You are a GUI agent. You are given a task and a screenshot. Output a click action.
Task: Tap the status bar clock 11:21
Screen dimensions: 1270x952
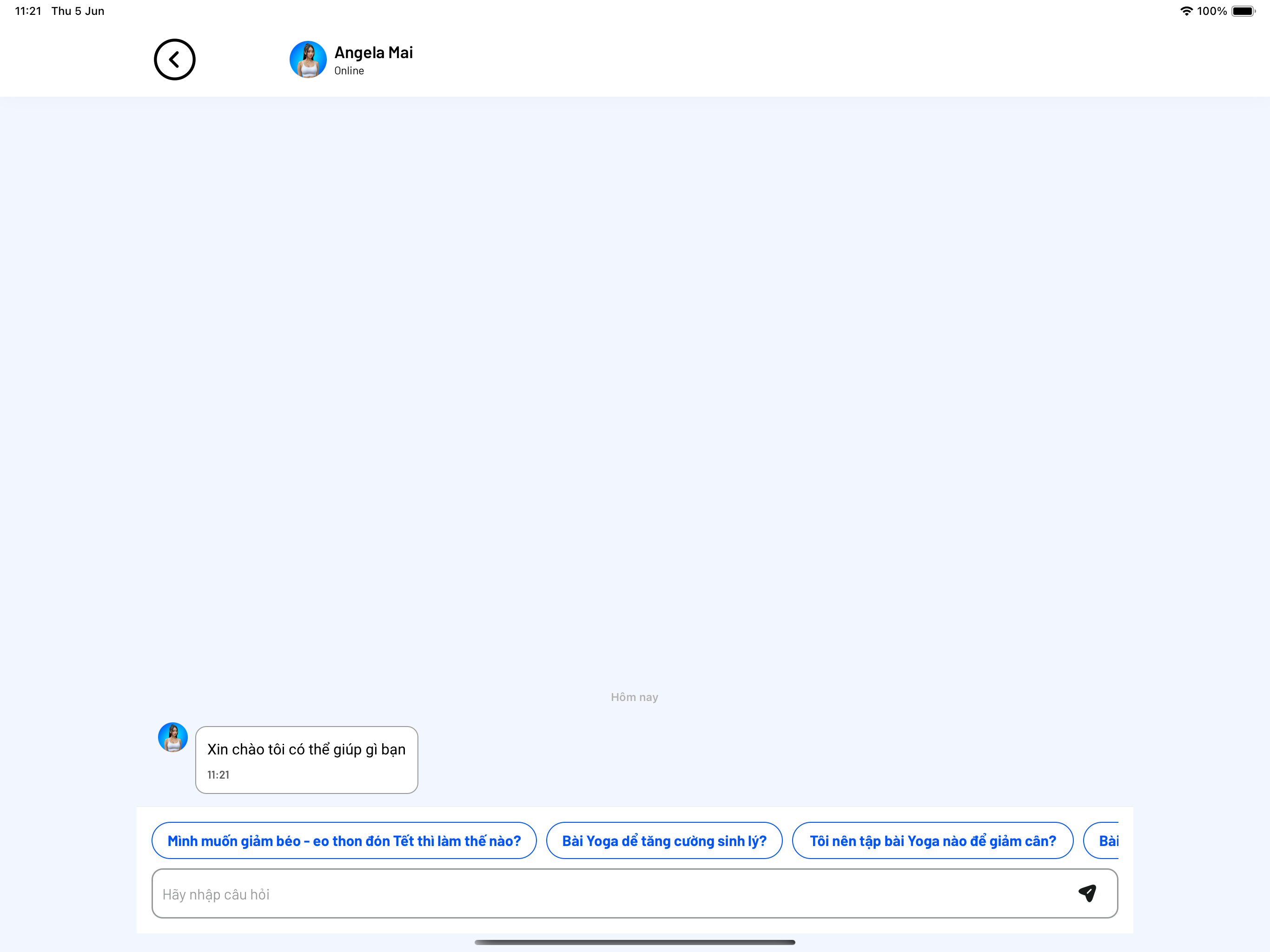point(27,11)
